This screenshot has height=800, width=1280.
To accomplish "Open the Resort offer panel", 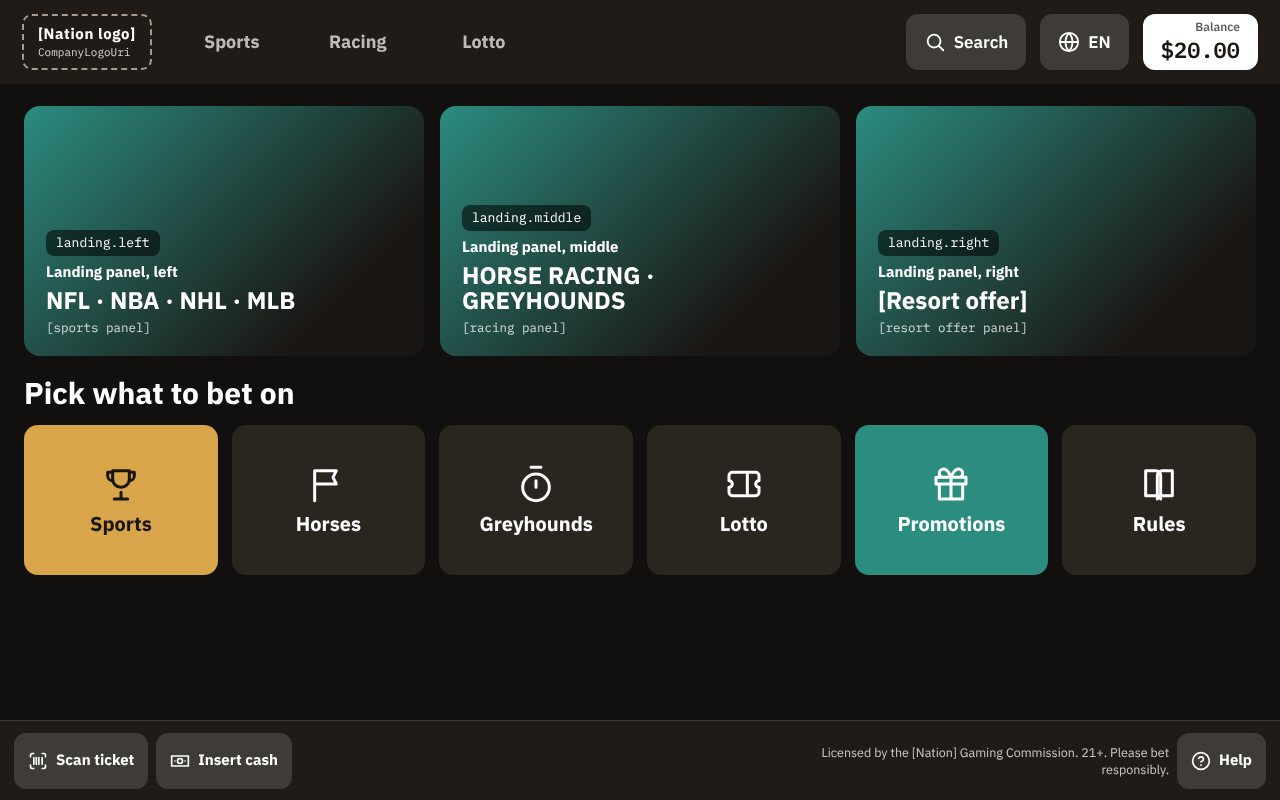I will [1056, 231].
